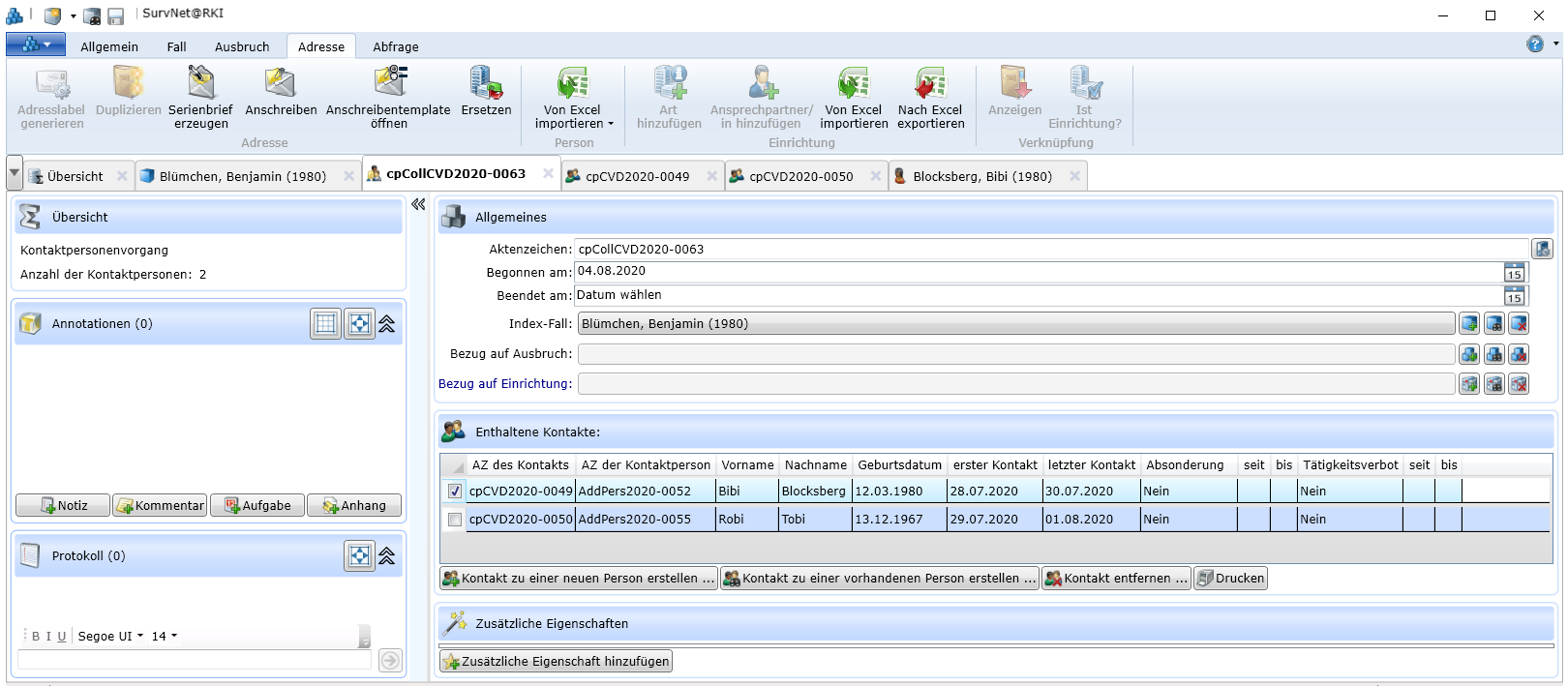The height and width of the screenshot is (686, 1568).
Task: Open the Blocksberg, Bibi (1980) tab
Action: 981,176
